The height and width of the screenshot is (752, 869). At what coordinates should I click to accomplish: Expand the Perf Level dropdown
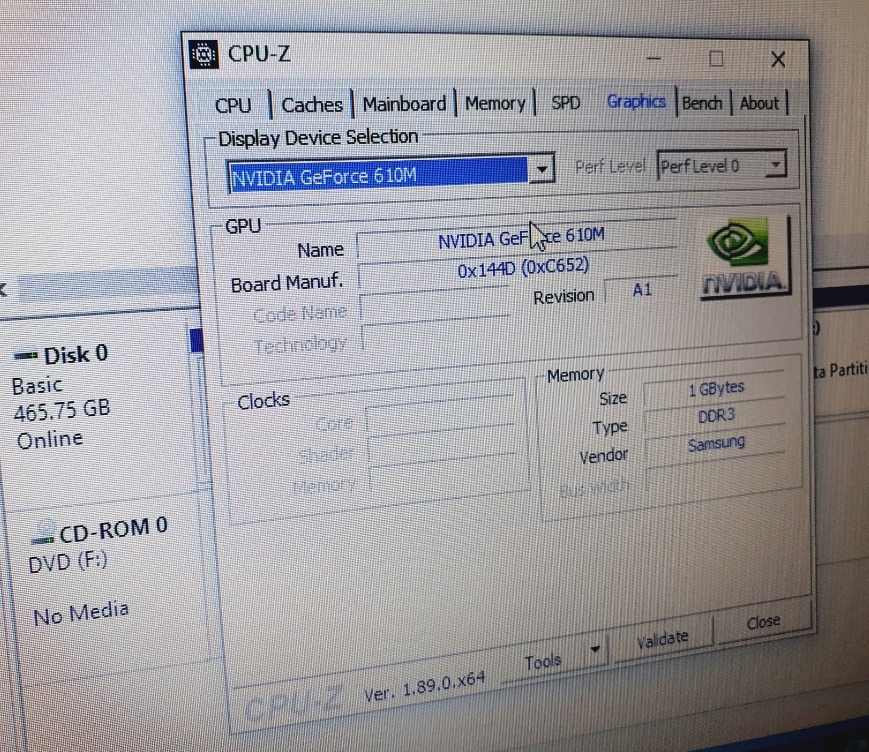coord(776,165)
